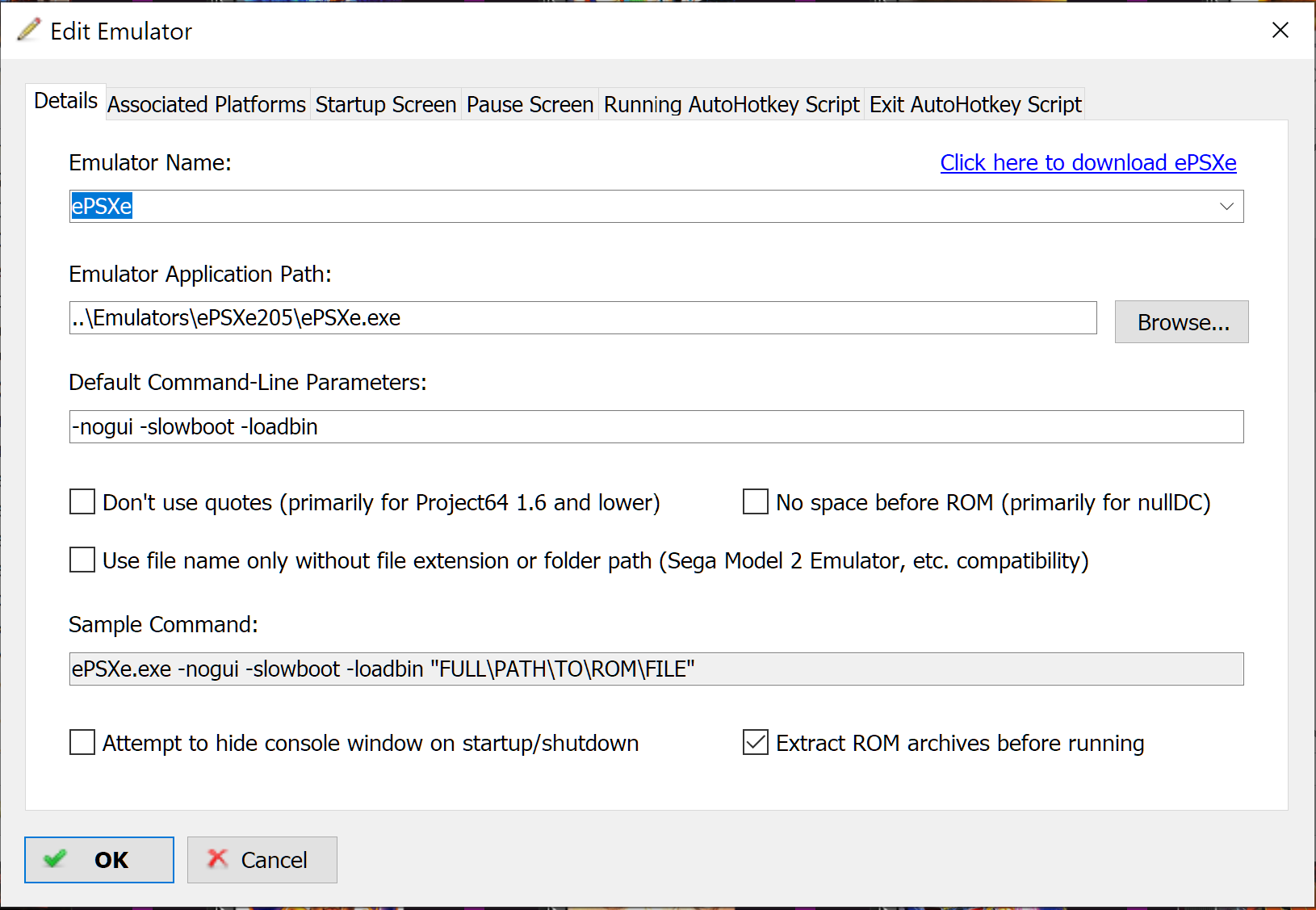Close the Edit Emulator dialog
This screenshot has height=910, width=1316.
click(1280, 31)
